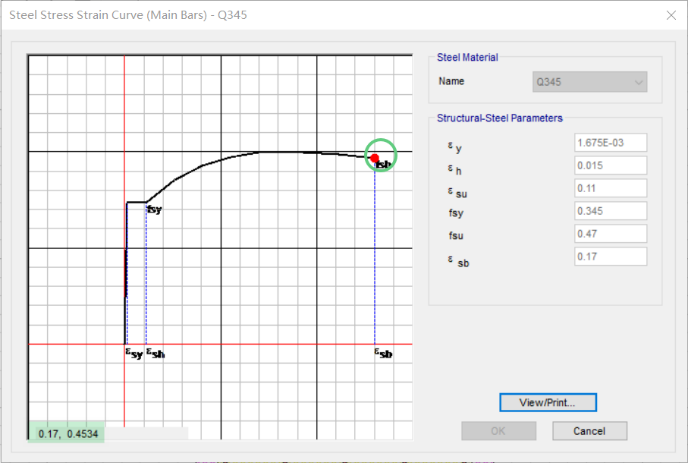688x463 pixels.
Task: Click the OK button
Action: click(497, 431)
